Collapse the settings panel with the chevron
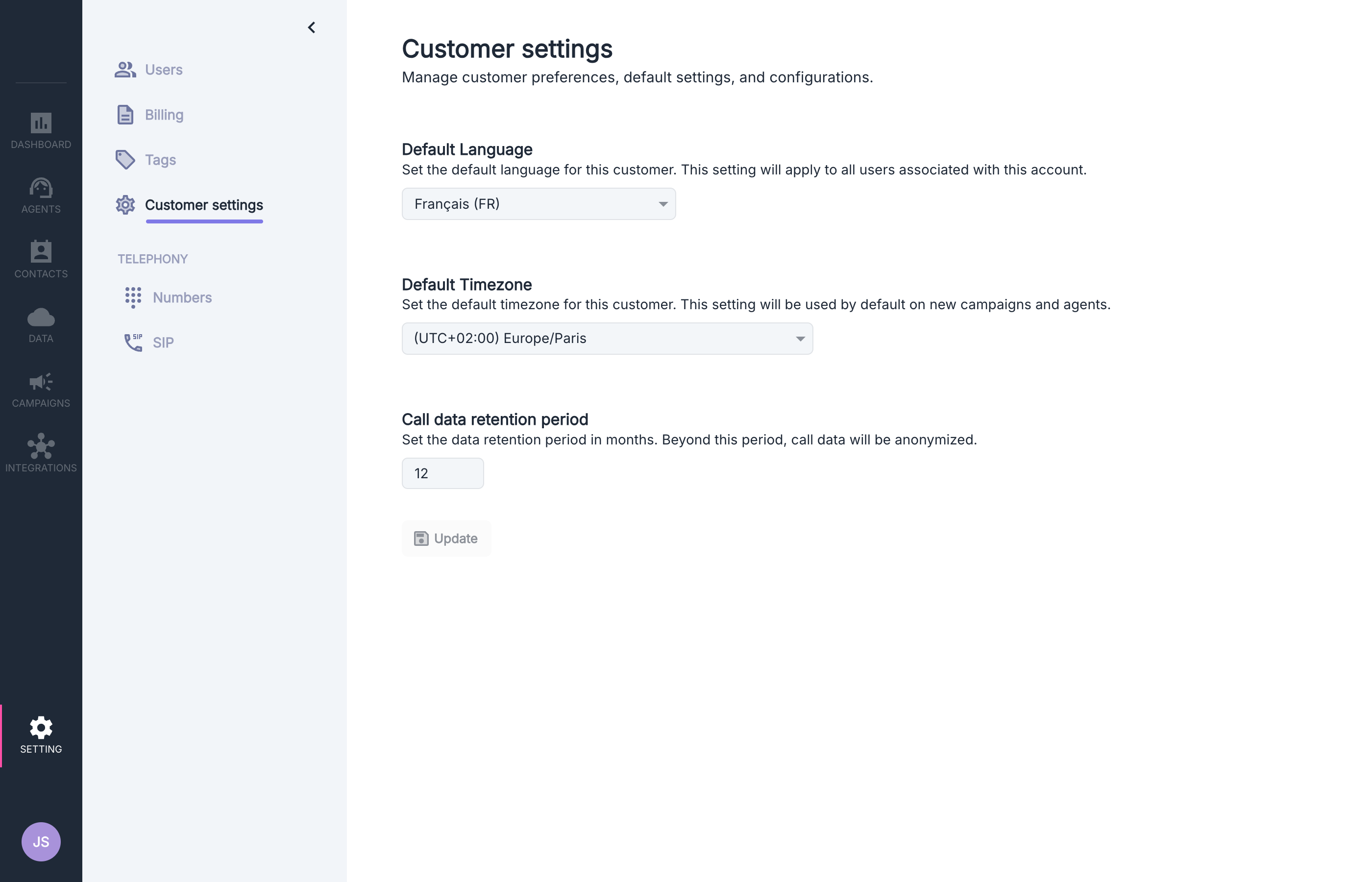 point(312,27)
